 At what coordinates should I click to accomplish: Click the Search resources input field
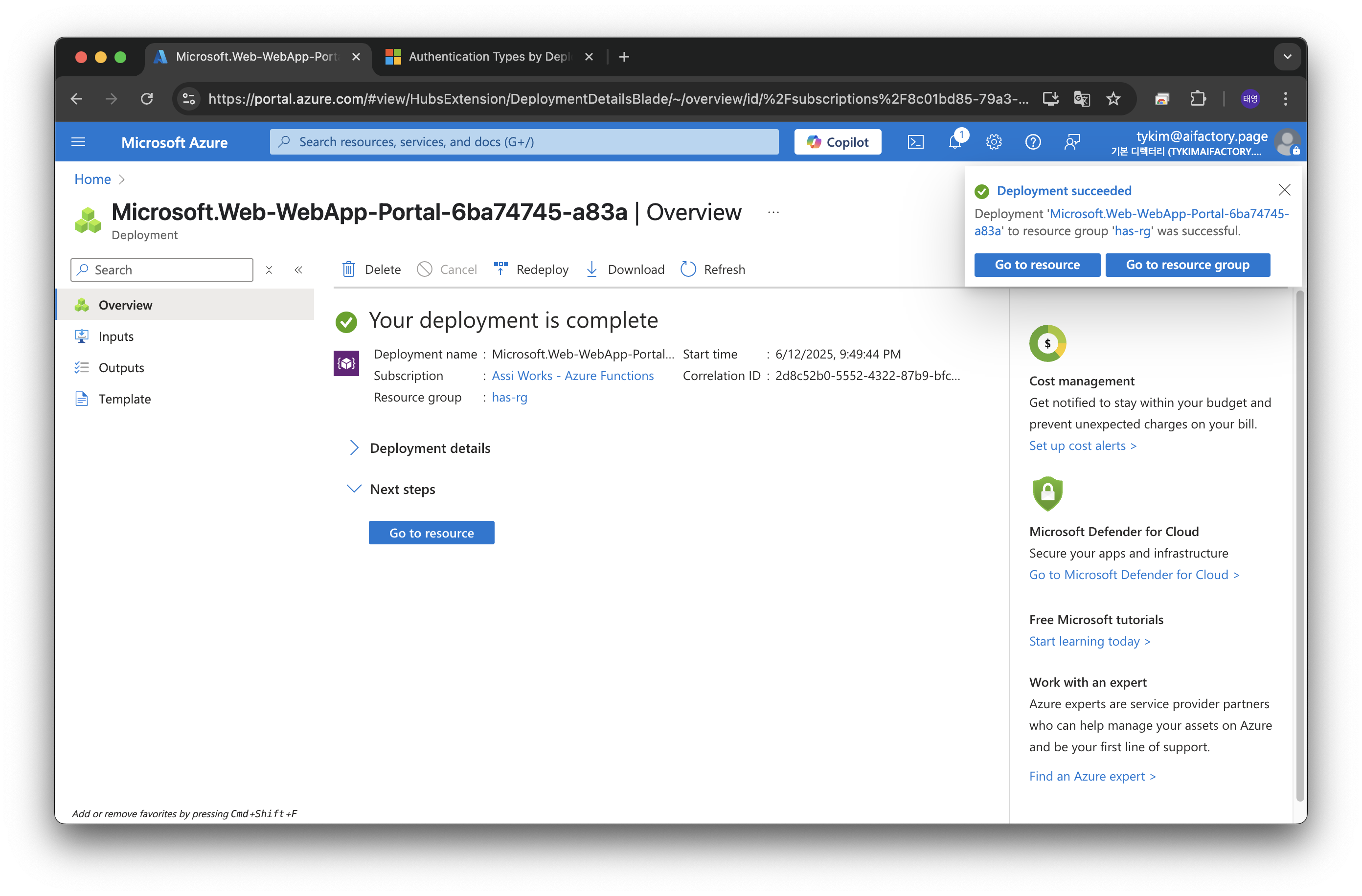[x=523, y=142]
